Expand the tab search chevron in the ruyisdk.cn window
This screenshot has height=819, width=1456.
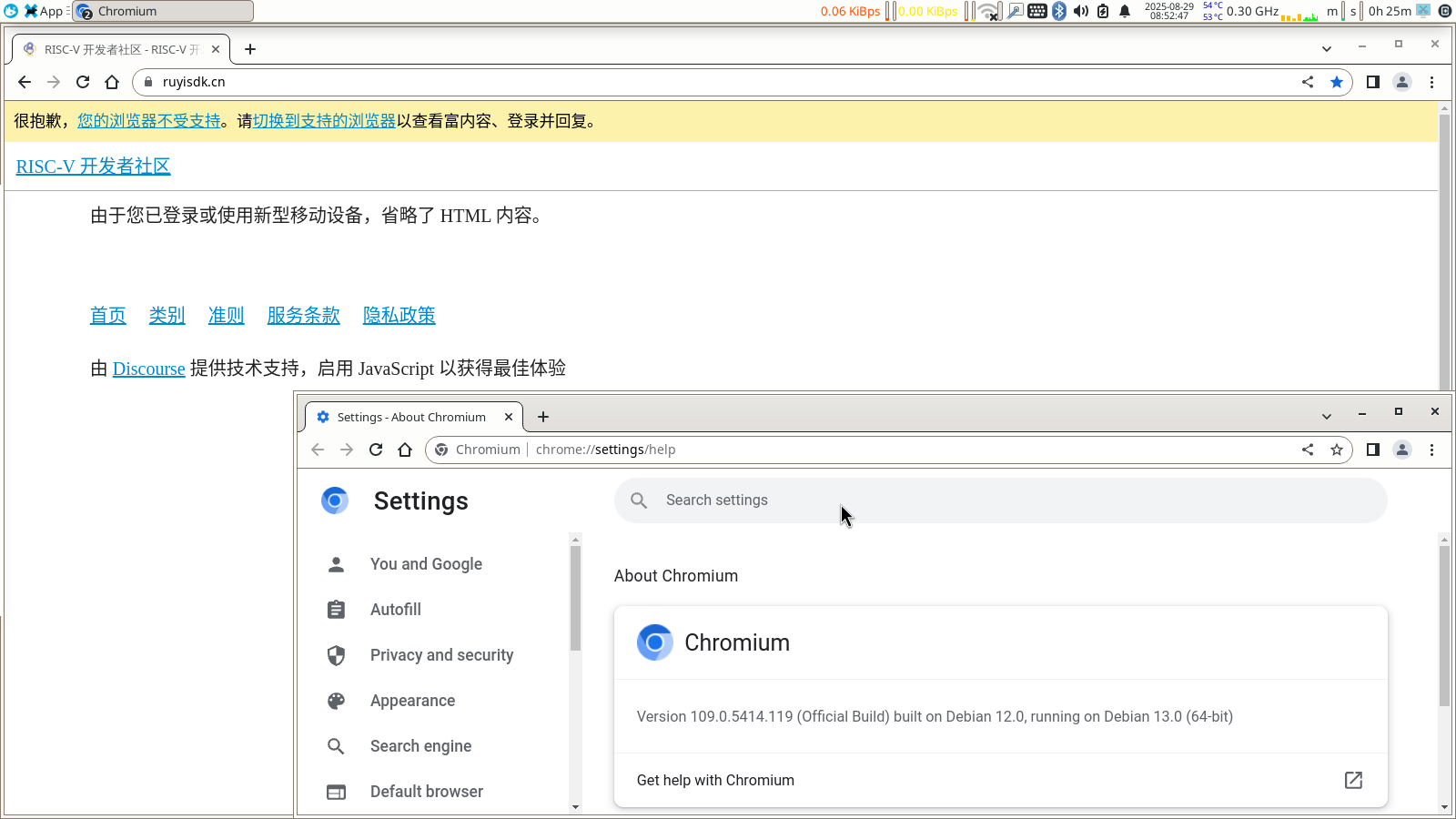pos(1327,49)
